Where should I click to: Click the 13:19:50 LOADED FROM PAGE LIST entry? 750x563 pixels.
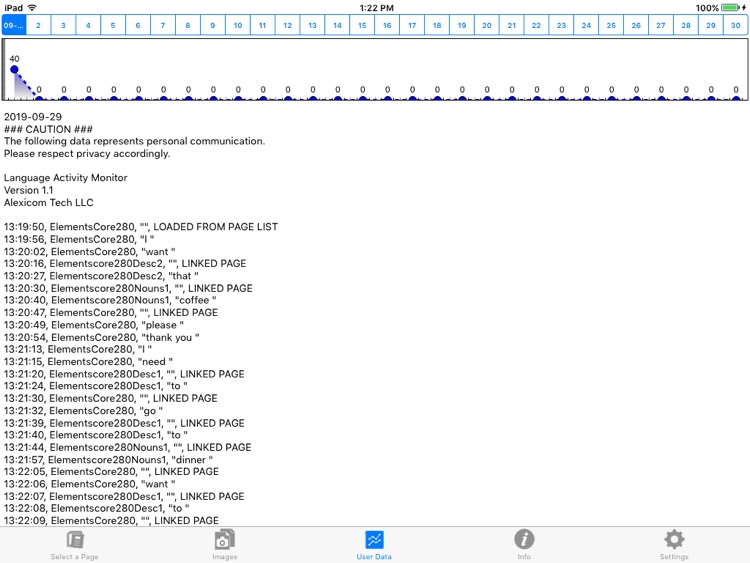click(141, 227)
